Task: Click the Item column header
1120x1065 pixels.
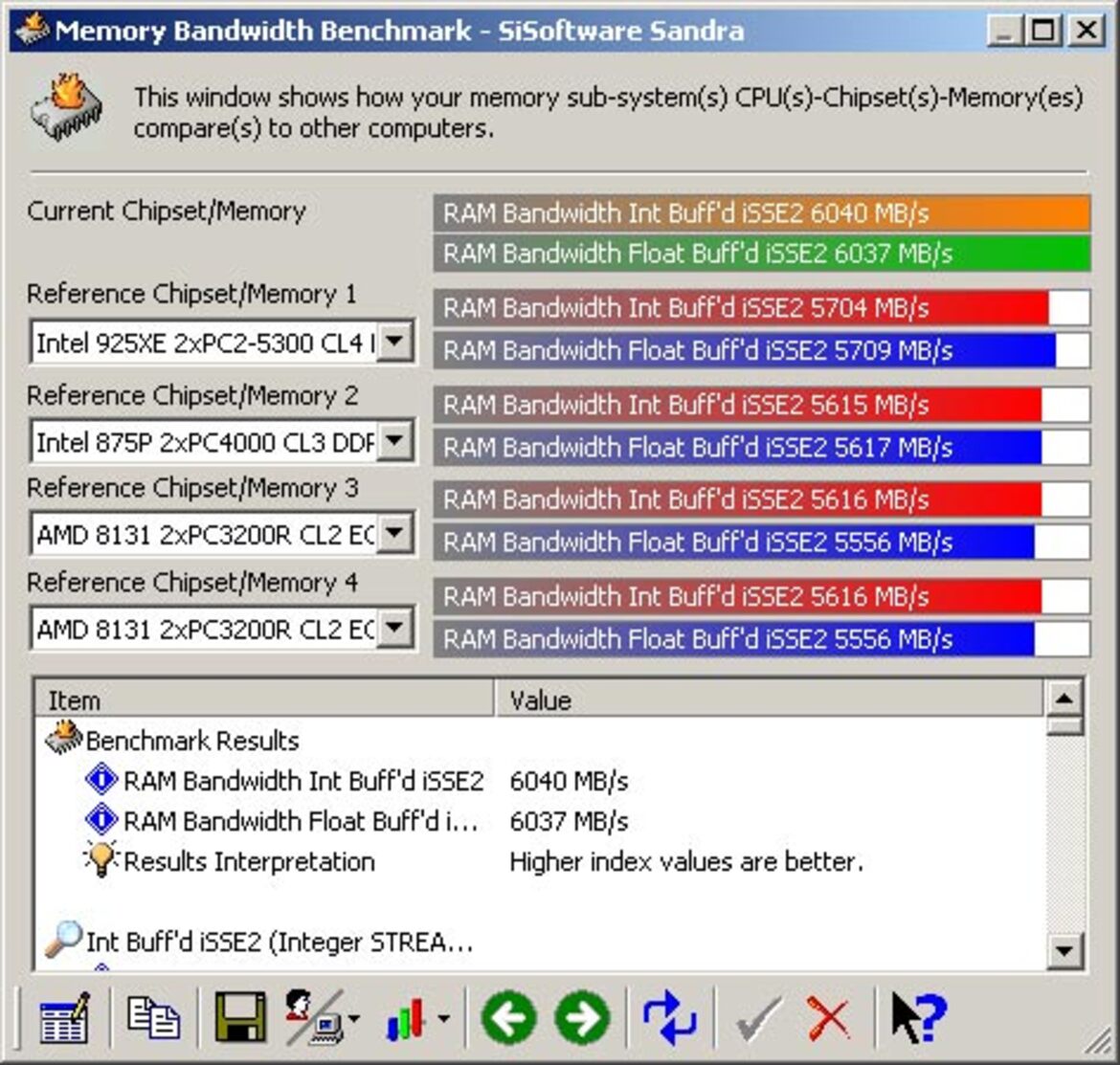Action: (264, 699)
